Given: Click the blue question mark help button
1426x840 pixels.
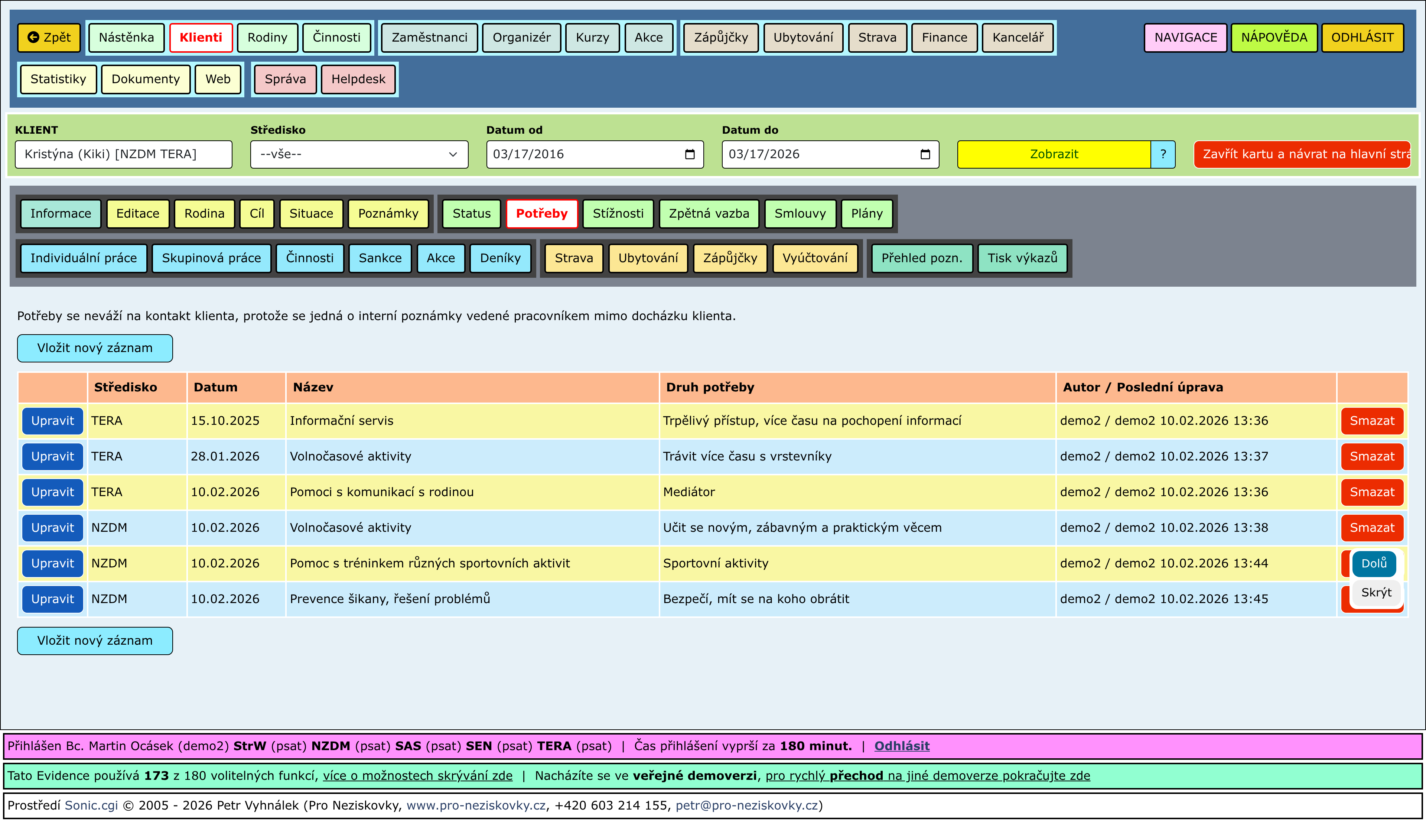Looking at the screenshot, I should pos(1162,154).
